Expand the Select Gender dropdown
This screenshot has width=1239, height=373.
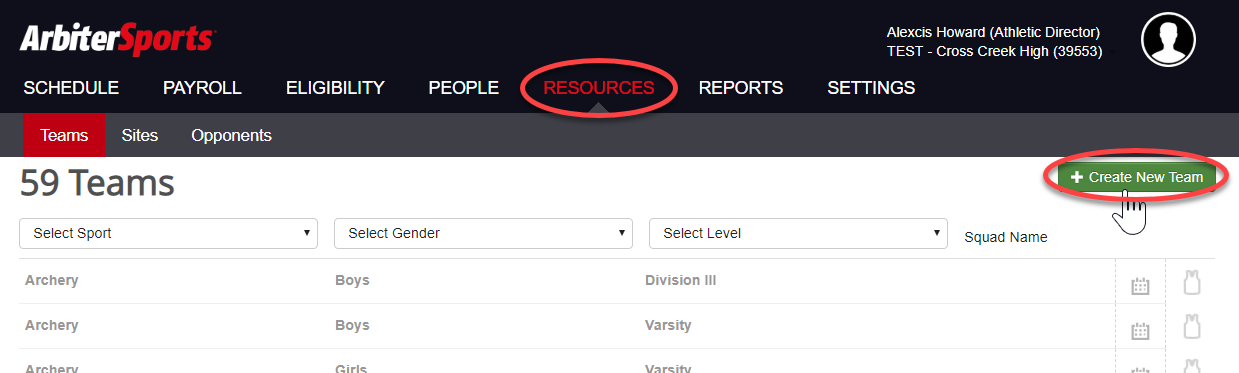coord(483,233)
